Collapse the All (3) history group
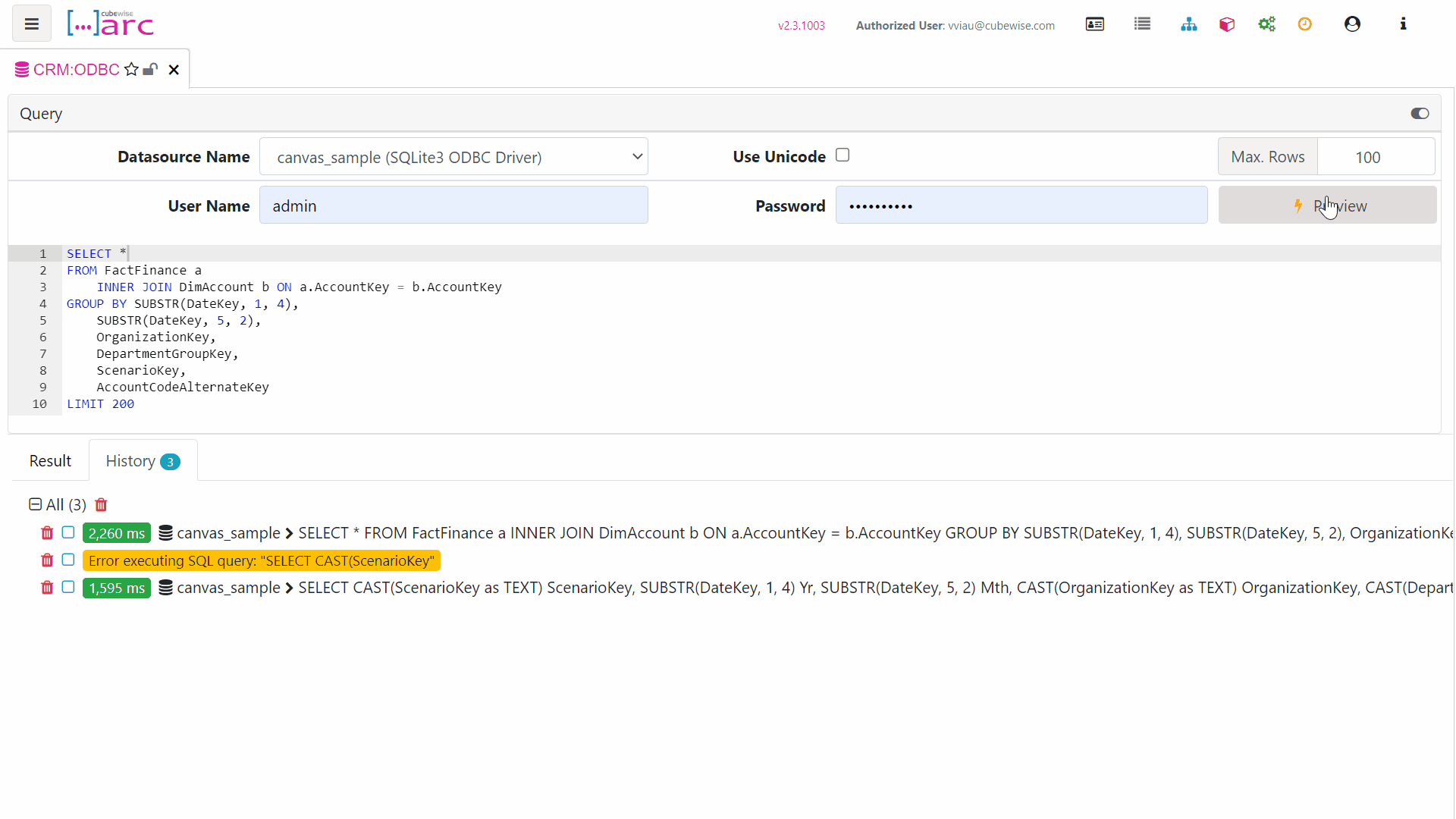 [35, 504]
